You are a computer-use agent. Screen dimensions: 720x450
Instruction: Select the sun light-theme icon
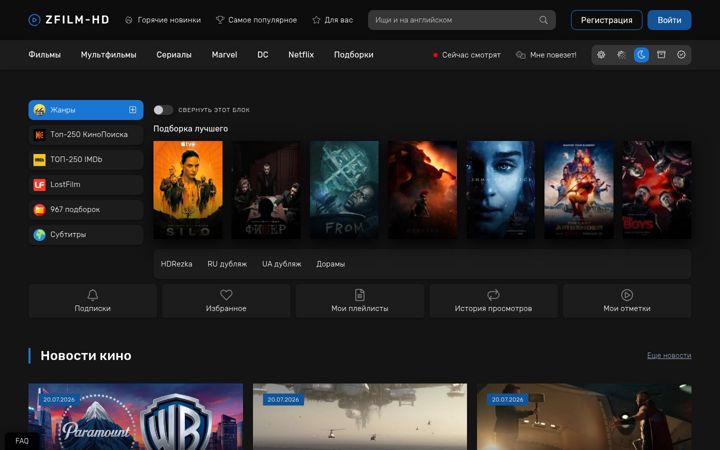[601, 55]
